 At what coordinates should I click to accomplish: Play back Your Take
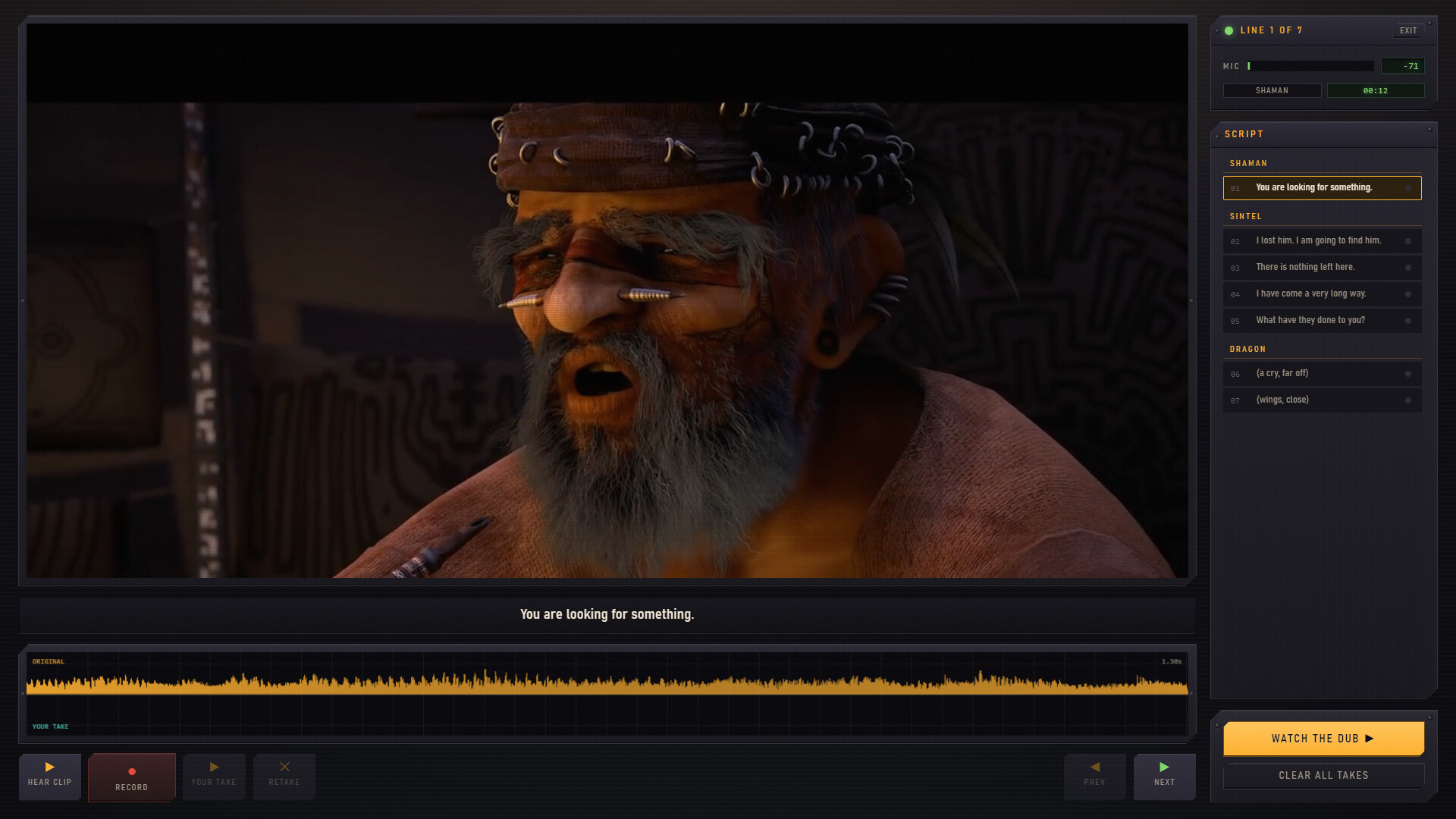[214, 776]
